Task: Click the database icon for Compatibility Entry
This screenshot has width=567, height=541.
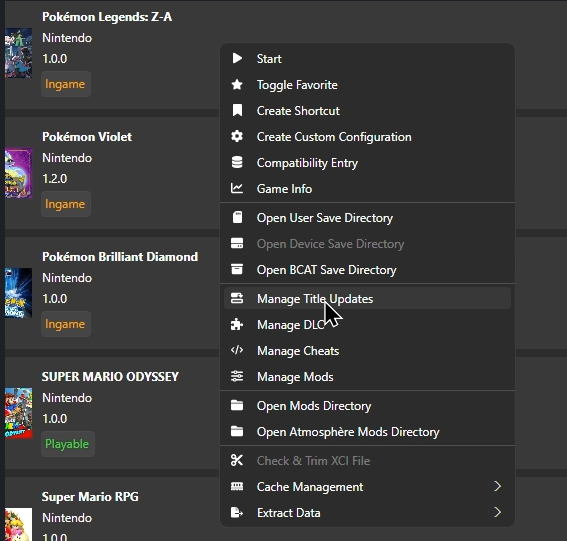Action: point(237,163)
